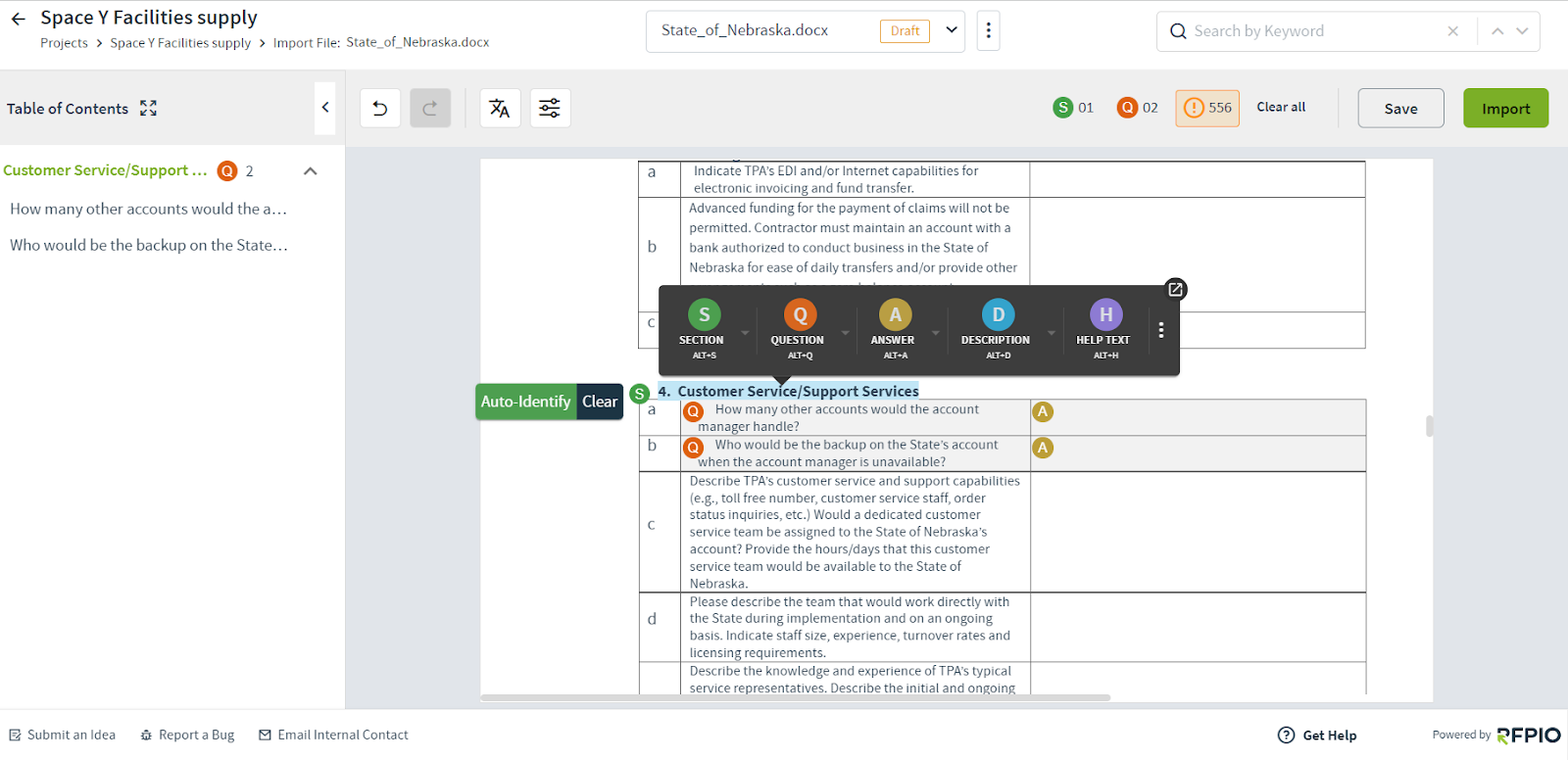The width and height of the screenshot is (1568, 760).
Task: Collapse Customer Service/Support section in TOC
Action: coord(311,171)
